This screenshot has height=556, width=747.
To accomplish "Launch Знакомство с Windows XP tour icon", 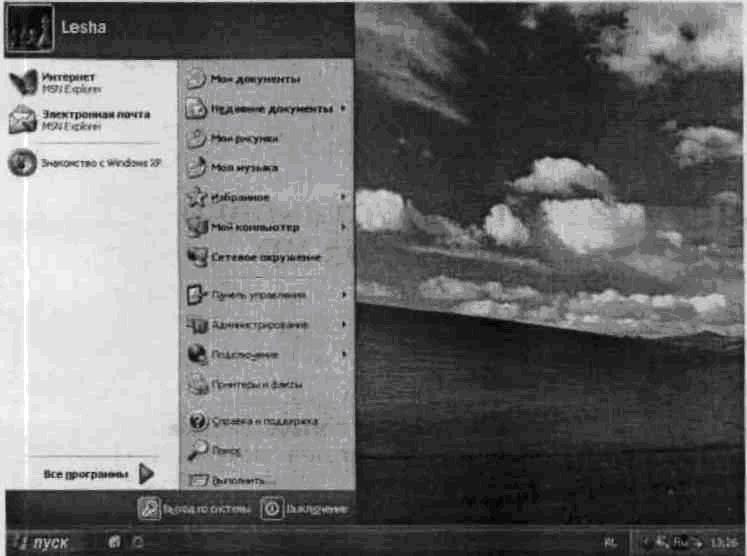I will pyautogui.click(x=22, y=162).
